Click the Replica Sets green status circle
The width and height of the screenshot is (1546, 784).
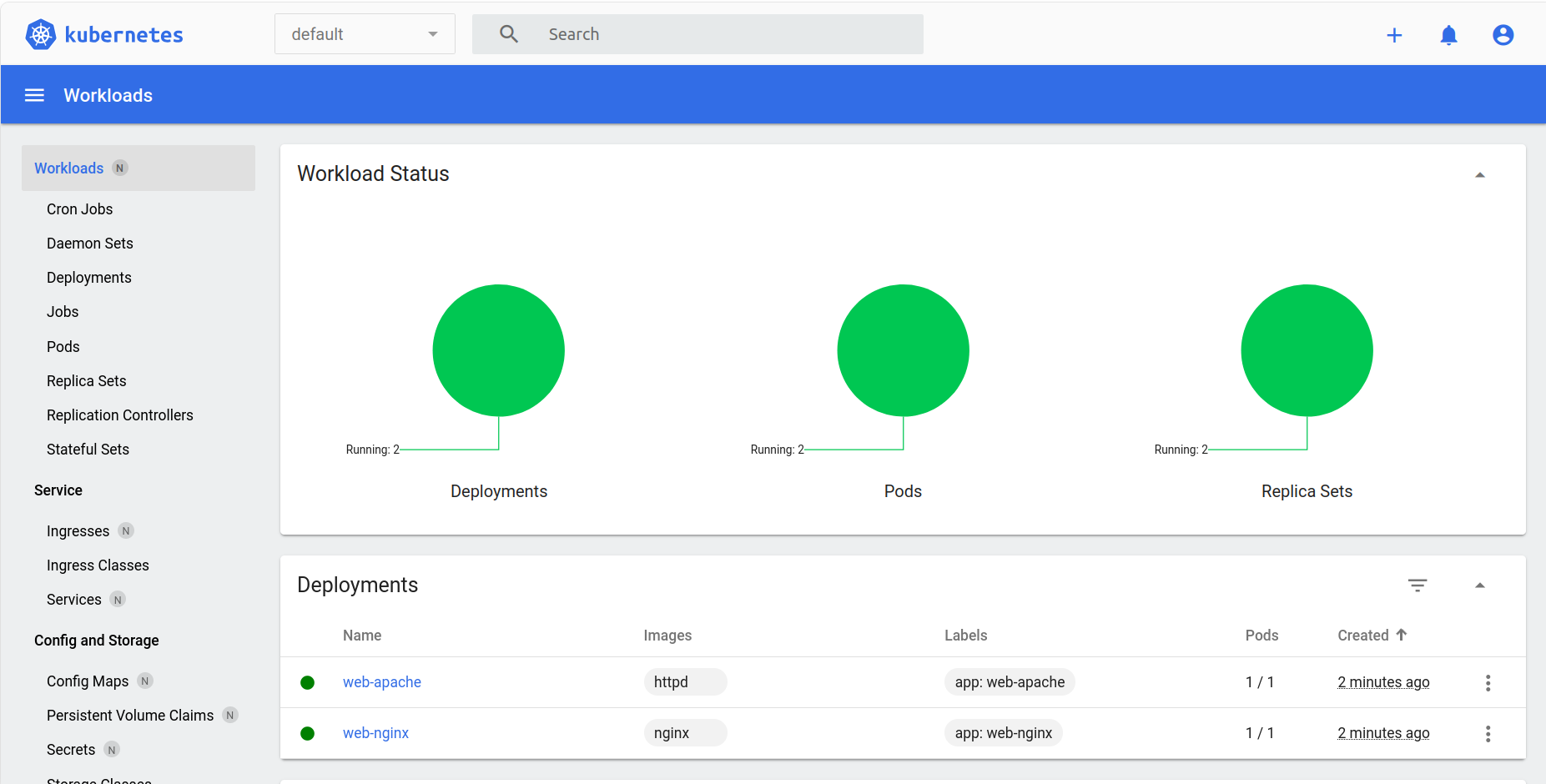click(x=1307, y=350)
